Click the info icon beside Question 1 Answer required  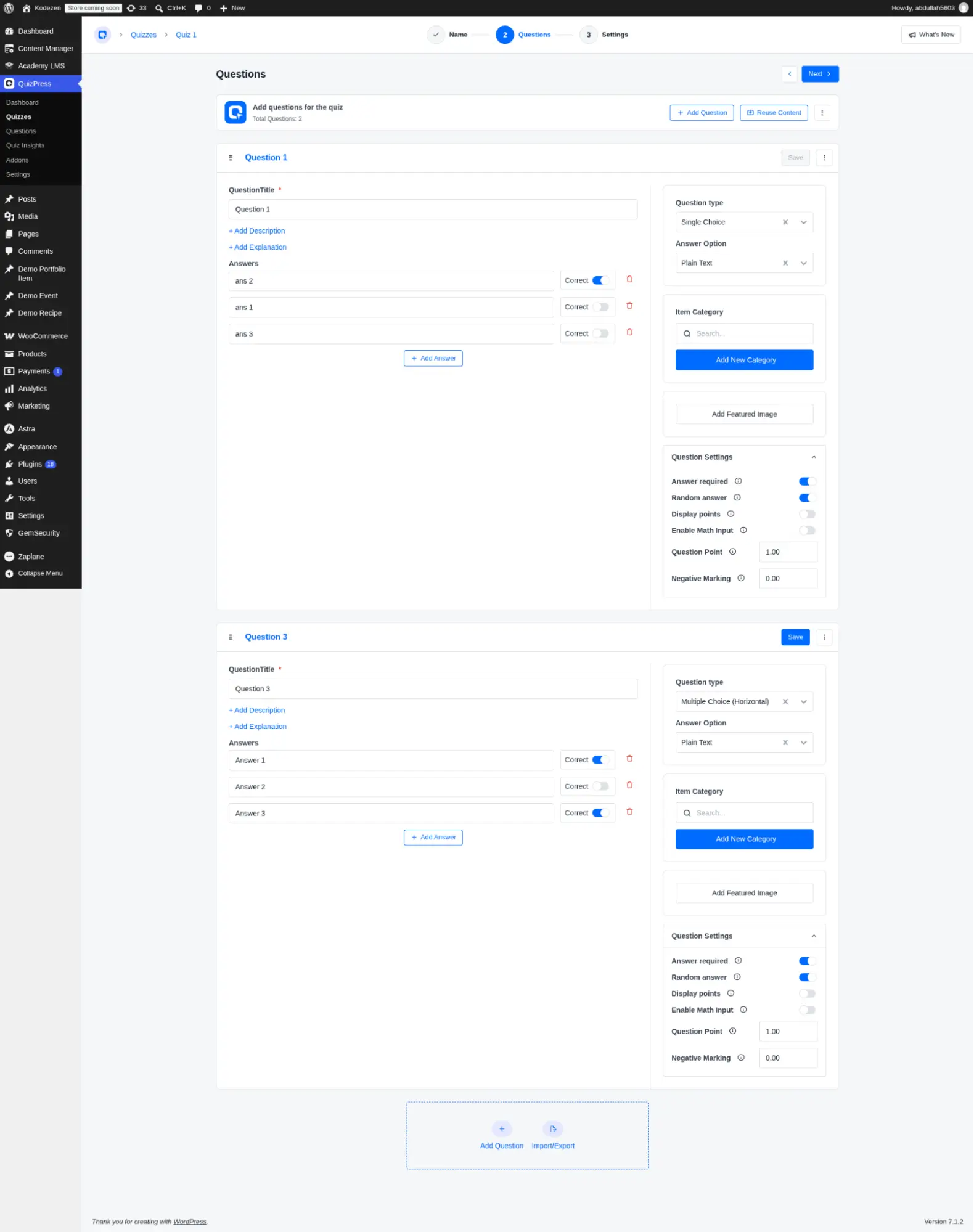[x=738, y=481]
